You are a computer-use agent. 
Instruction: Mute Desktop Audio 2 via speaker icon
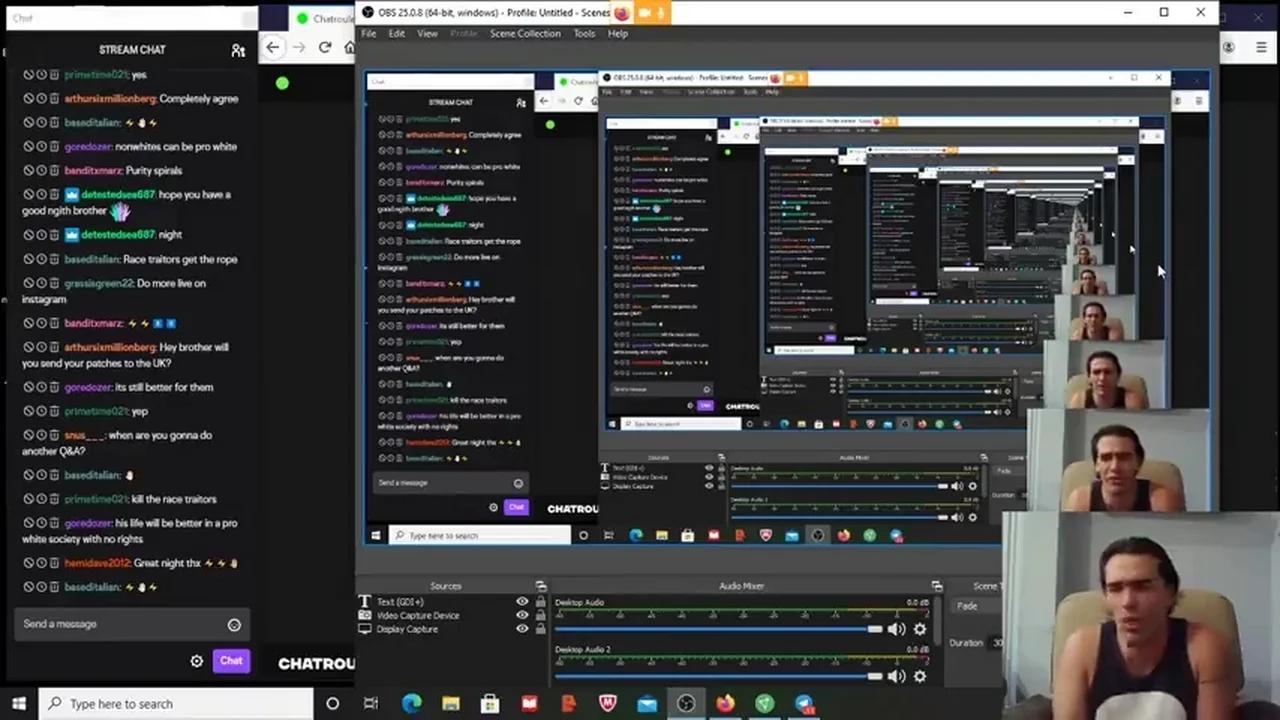coord(896,675)
